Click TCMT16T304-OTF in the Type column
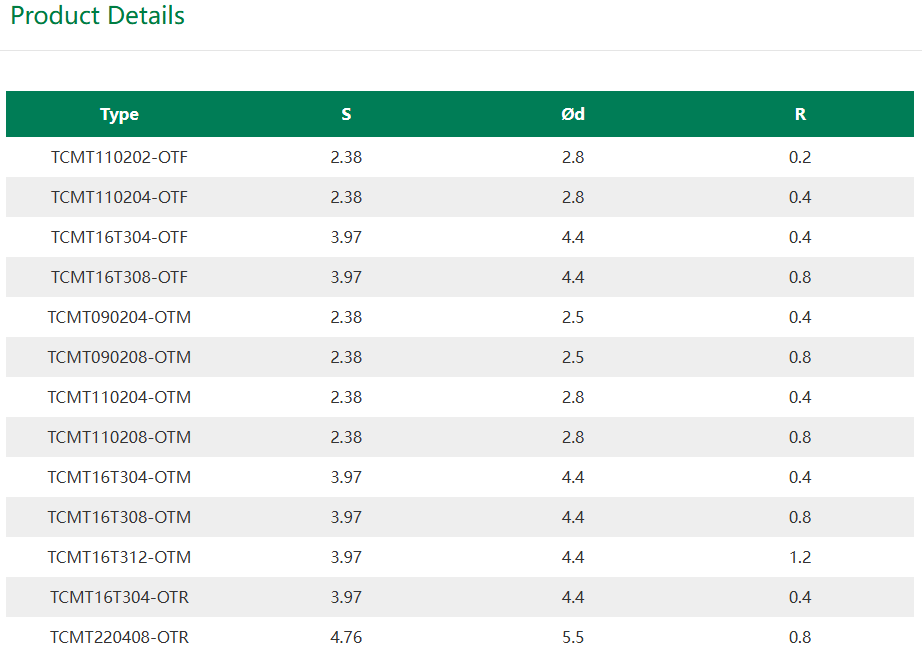The image size is (922, 654). tap(119, 237)
